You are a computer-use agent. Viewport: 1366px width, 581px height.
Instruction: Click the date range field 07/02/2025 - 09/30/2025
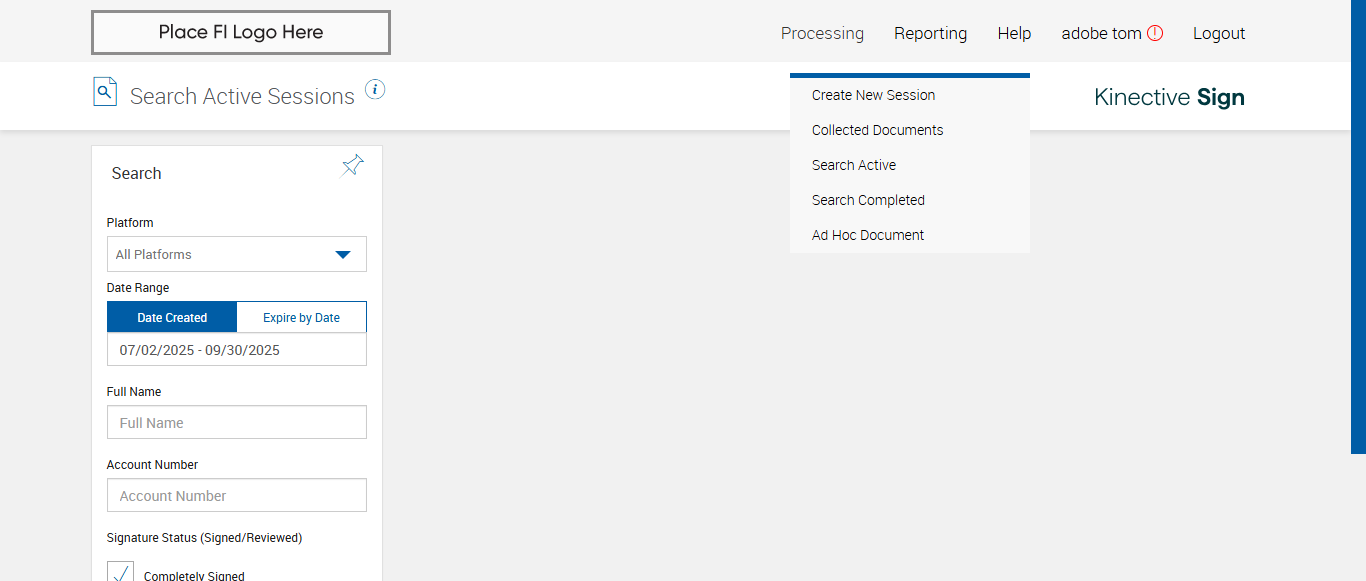[237, 350]
